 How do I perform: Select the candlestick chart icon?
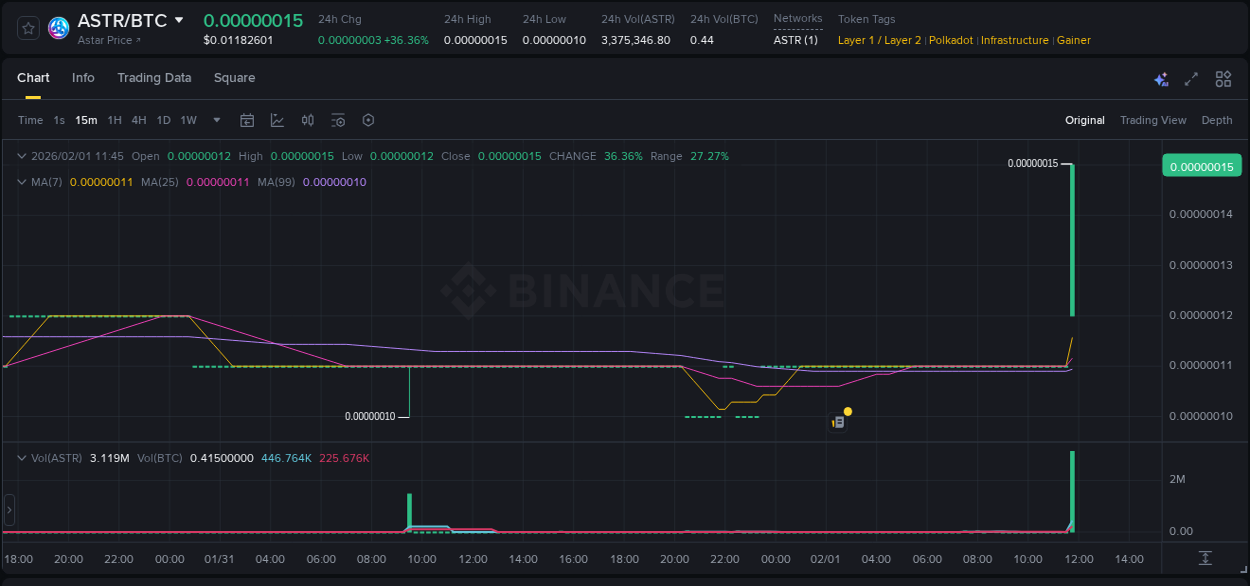(x=307, y=119)
